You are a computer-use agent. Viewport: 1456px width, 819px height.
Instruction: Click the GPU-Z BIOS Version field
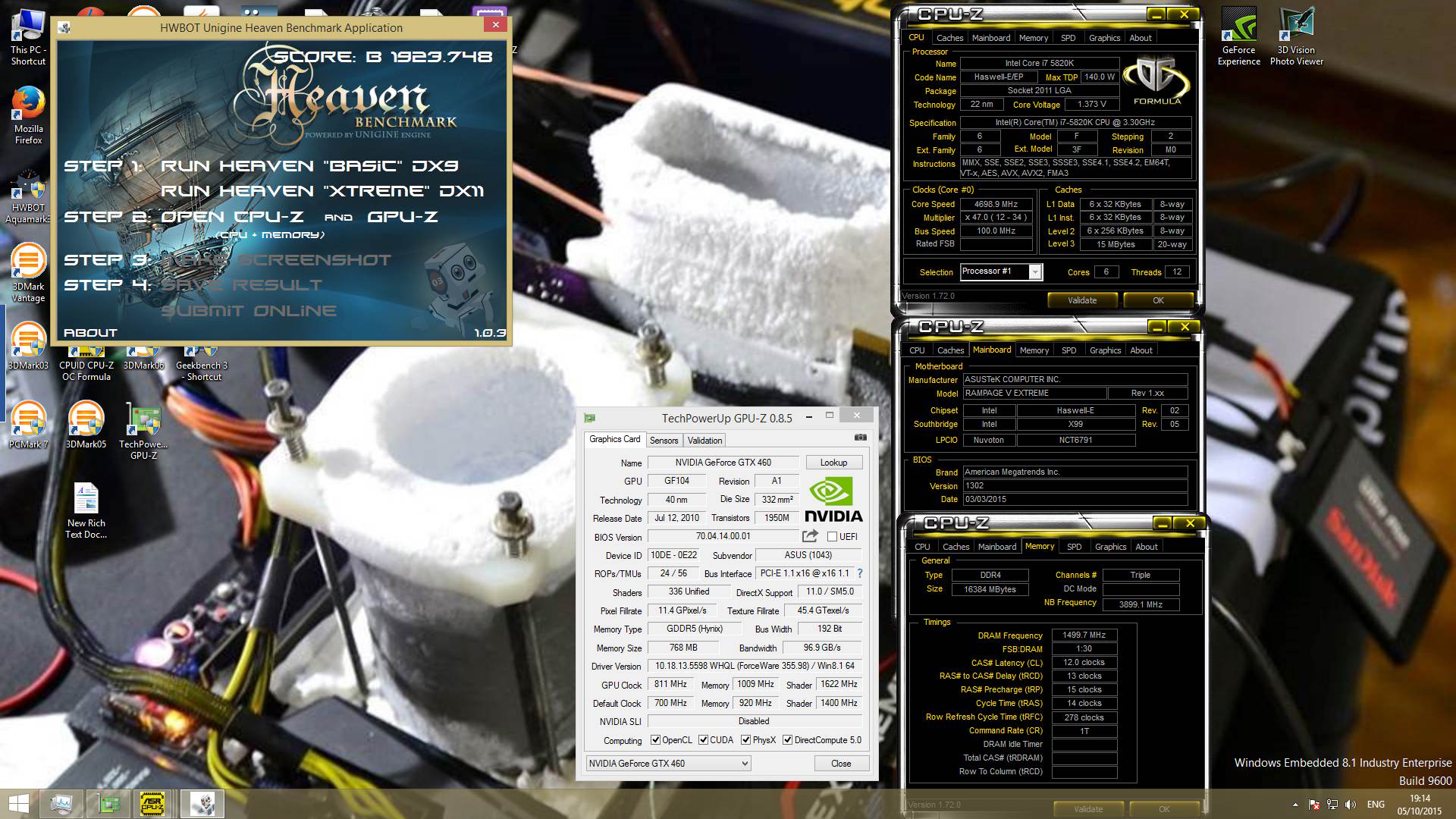[x=723, y=536]
